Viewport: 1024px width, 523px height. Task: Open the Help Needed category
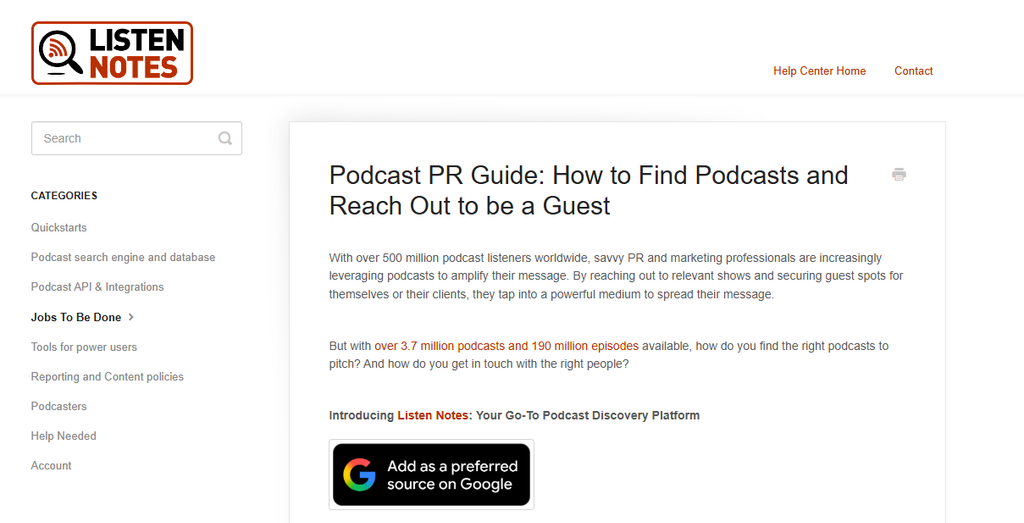point(63,436)
